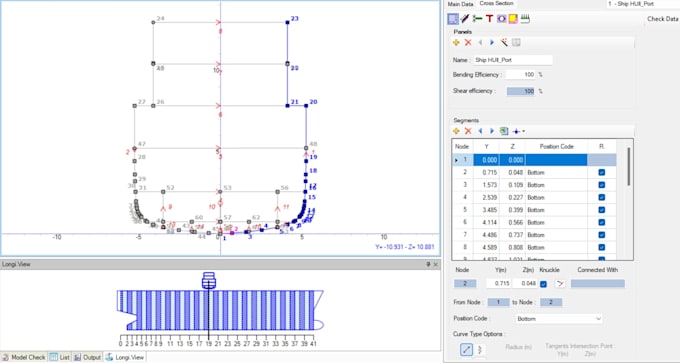Click the Segments table vertical scrollbar
The height and width of the screenshot is (363, 680).
pyautogui.click(x=628, y=167)
